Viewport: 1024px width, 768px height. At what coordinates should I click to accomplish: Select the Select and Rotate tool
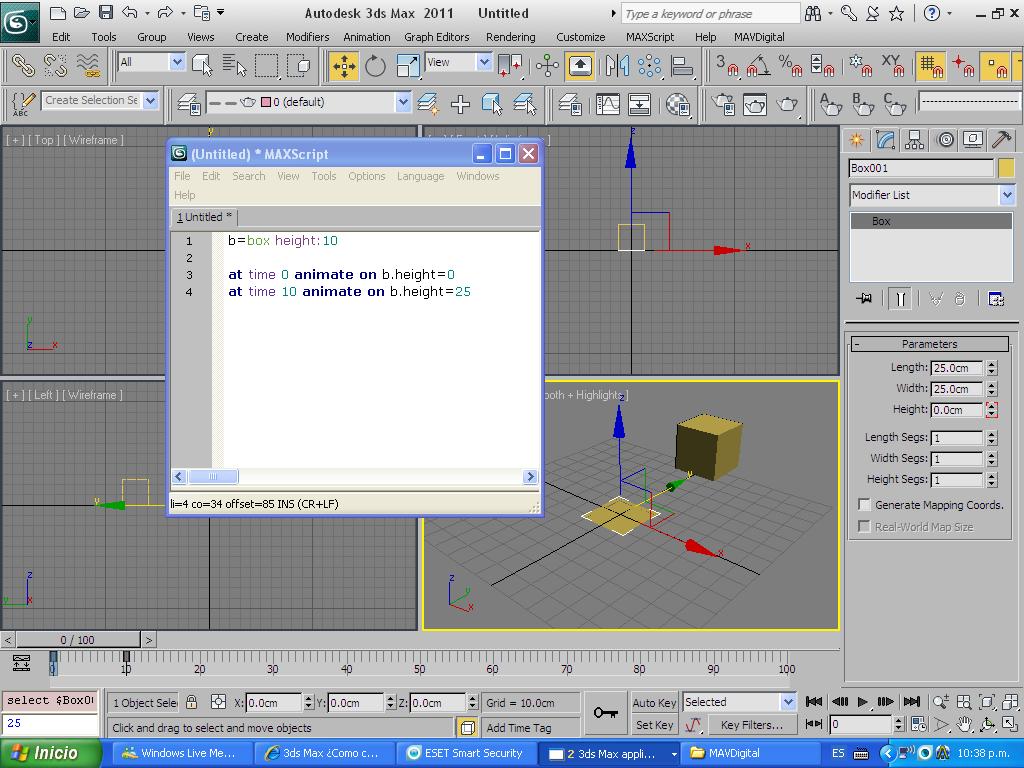click(x=376, y=65)
